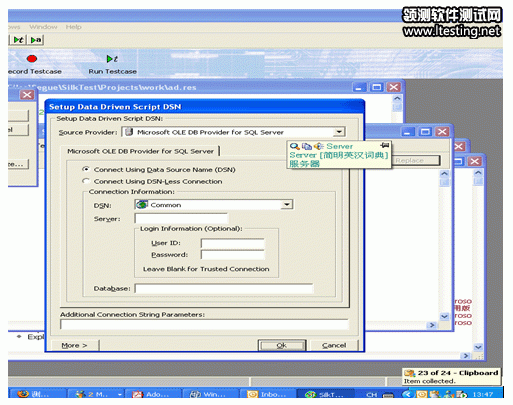The width and height of the screenshot is (513, 405).
Task: Open the Window menu
Action: (x=43, y=27)
